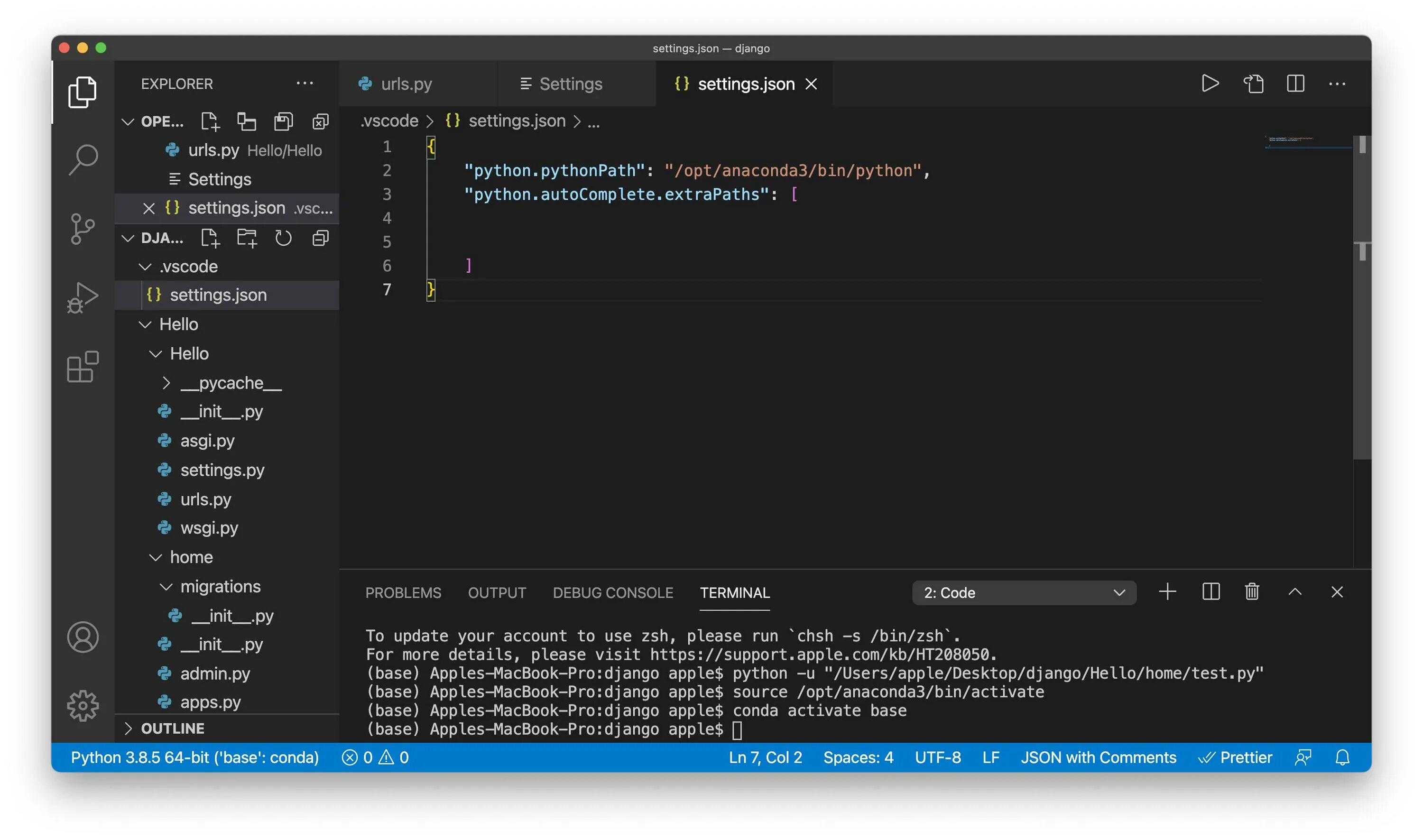
Task: Split the editor to the right
Action: [1296, 84]
